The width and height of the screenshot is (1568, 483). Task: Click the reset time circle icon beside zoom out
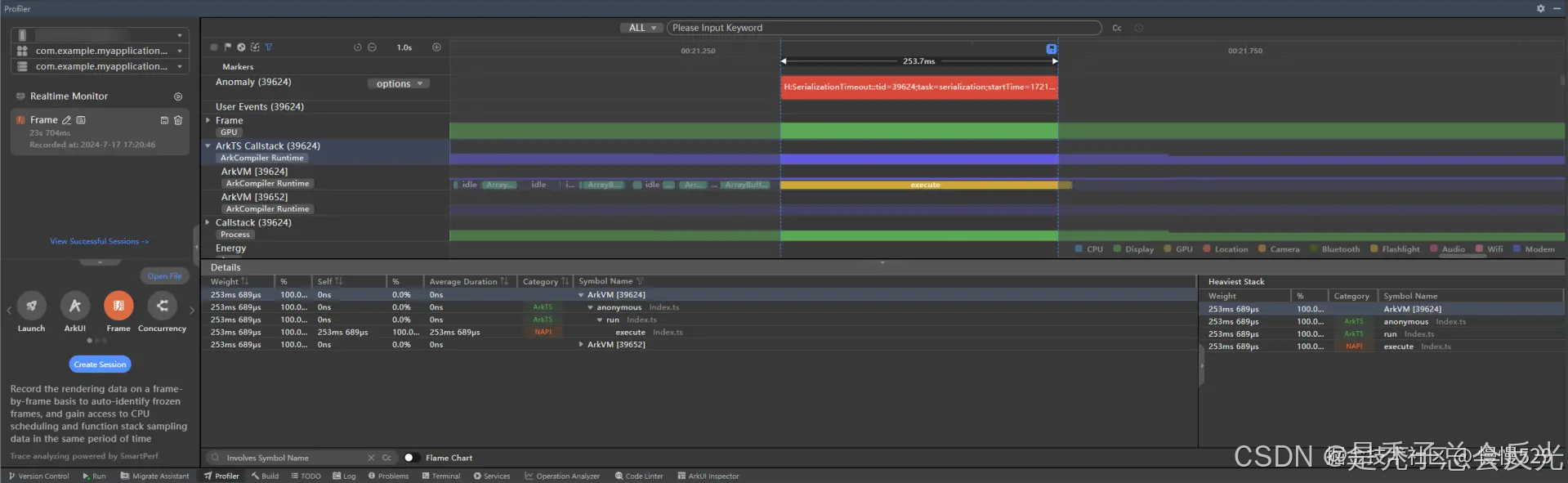pos(358,47)
